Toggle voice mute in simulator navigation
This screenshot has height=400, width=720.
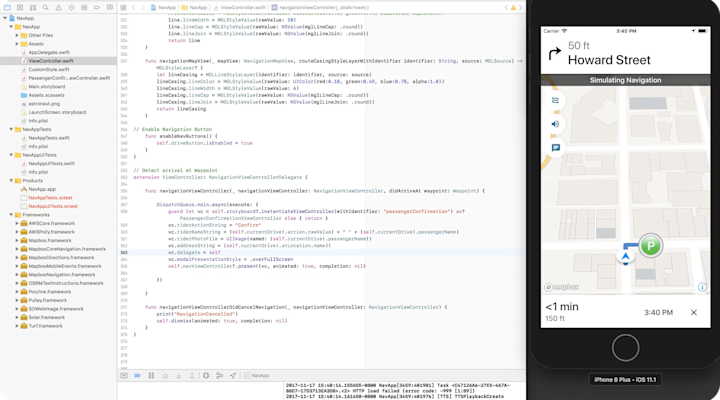[555, 124]
